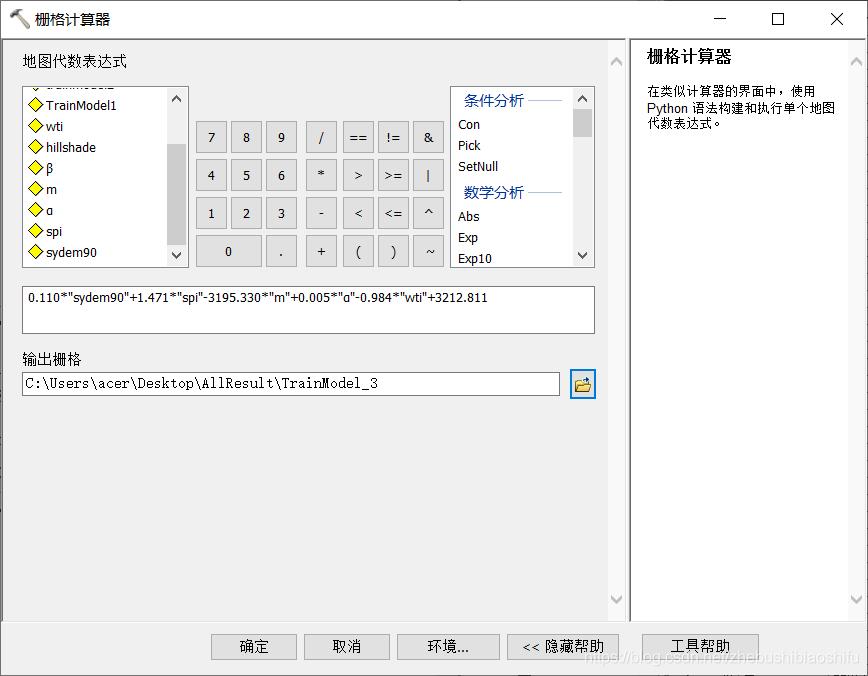Select the SetNull function
Image resolution: width=868 pixels, height=676 pixels.
pos(477,166)
